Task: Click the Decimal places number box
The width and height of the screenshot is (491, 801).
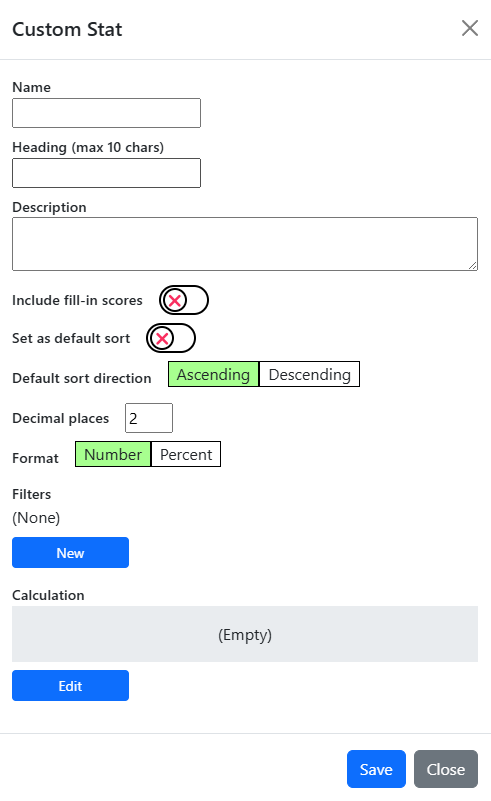Action: pyautogui.click(x=149, y=418)
